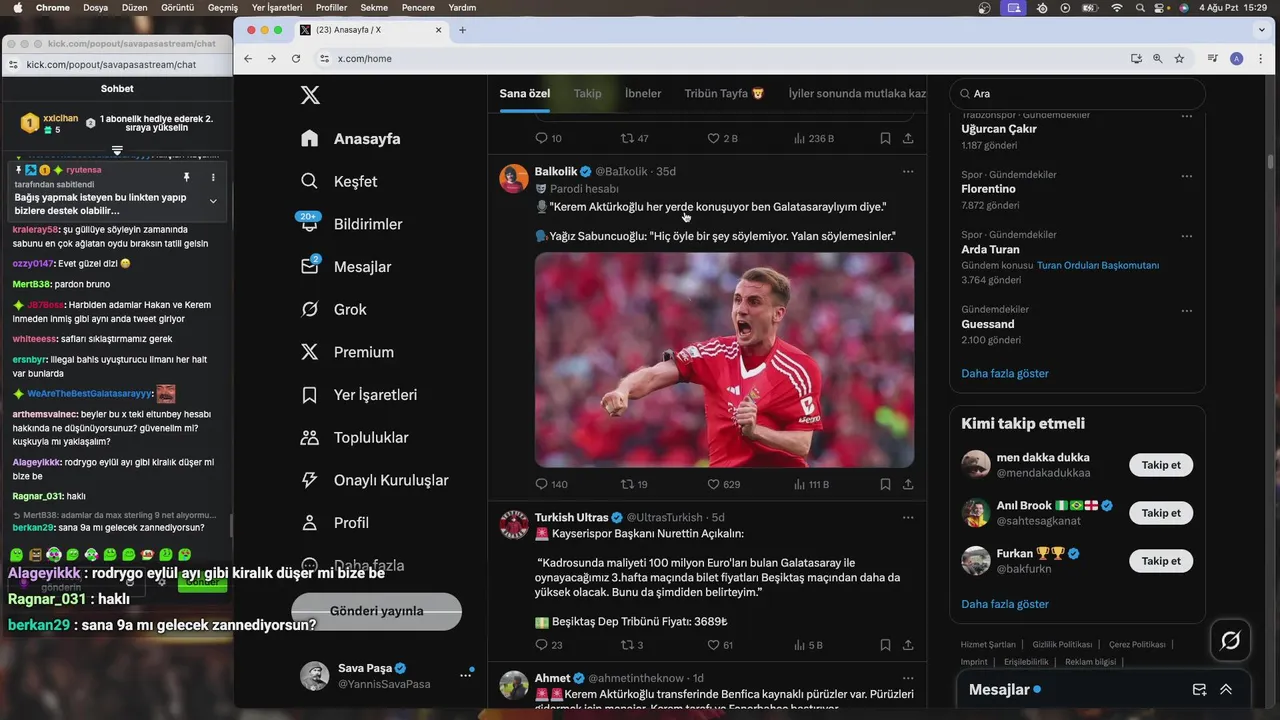
Task: Click Gizlilik Politikası footer link
Action: tap(1062, 645)
